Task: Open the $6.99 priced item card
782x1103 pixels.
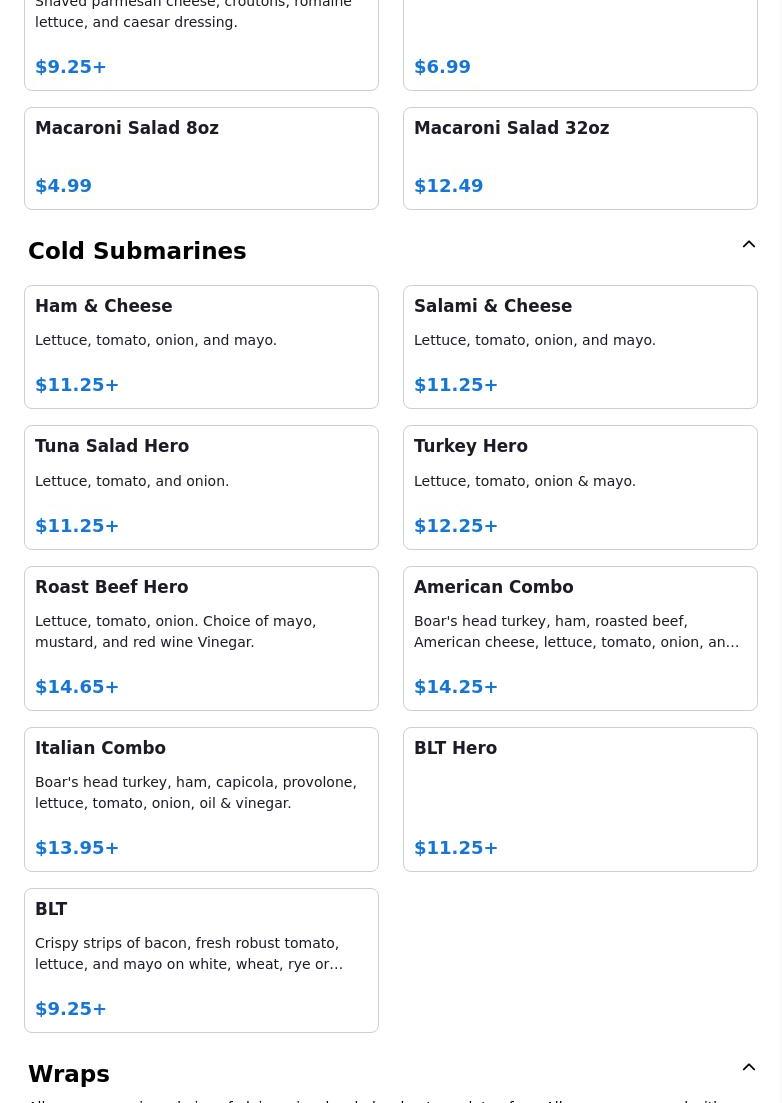Action: [580, 45]
